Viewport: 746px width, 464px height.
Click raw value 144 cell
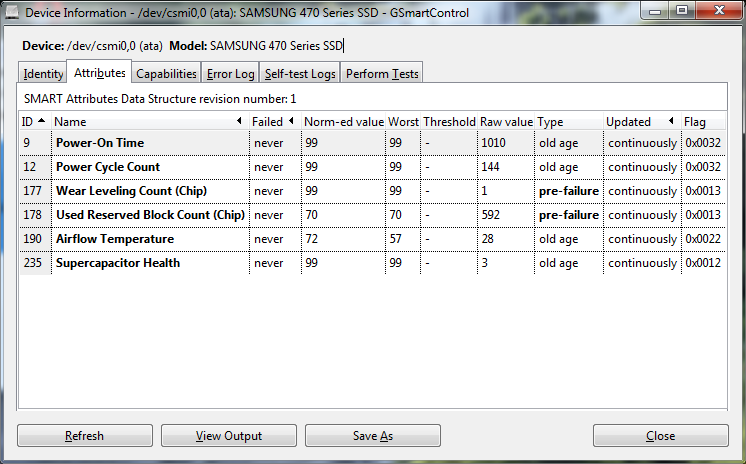click(x=506, y=167)
